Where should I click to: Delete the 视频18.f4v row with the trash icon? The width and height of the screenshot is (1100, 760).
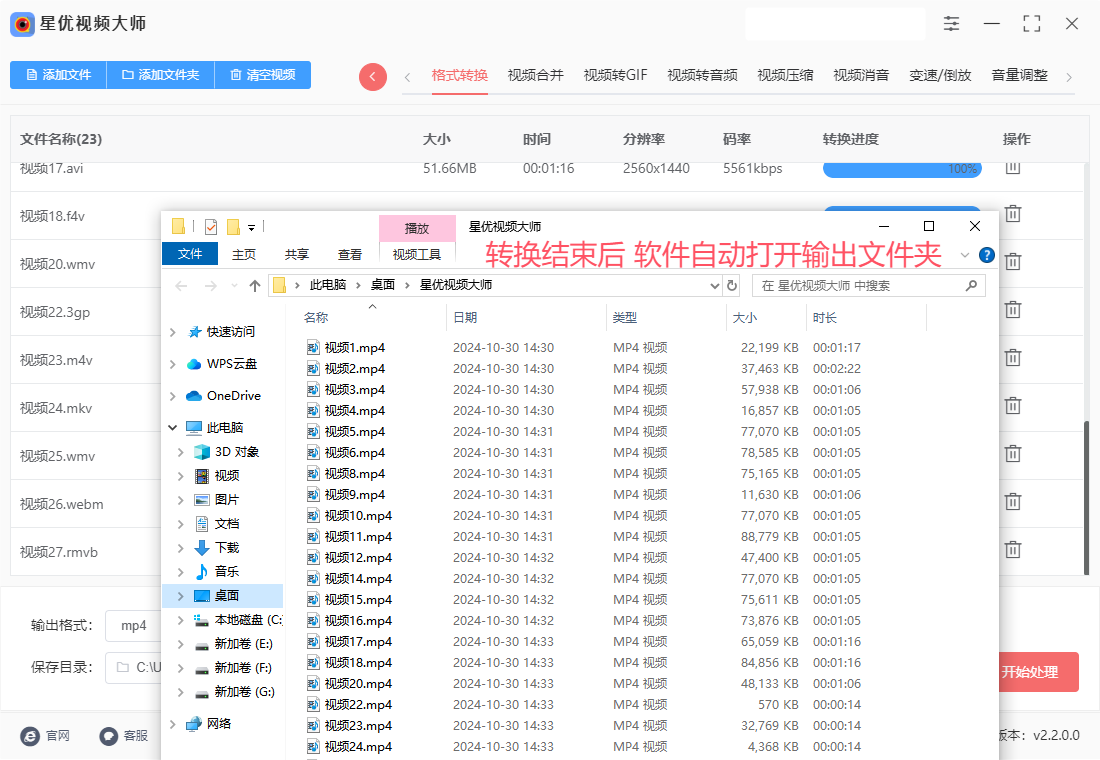[x=1012, y=213]
